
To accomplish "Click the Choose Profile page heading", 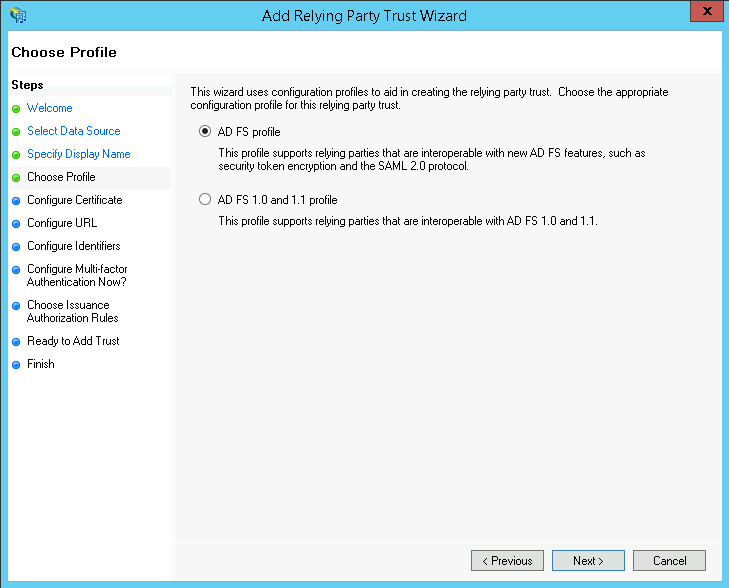I will pyautogui.click(x=64, y=52).
